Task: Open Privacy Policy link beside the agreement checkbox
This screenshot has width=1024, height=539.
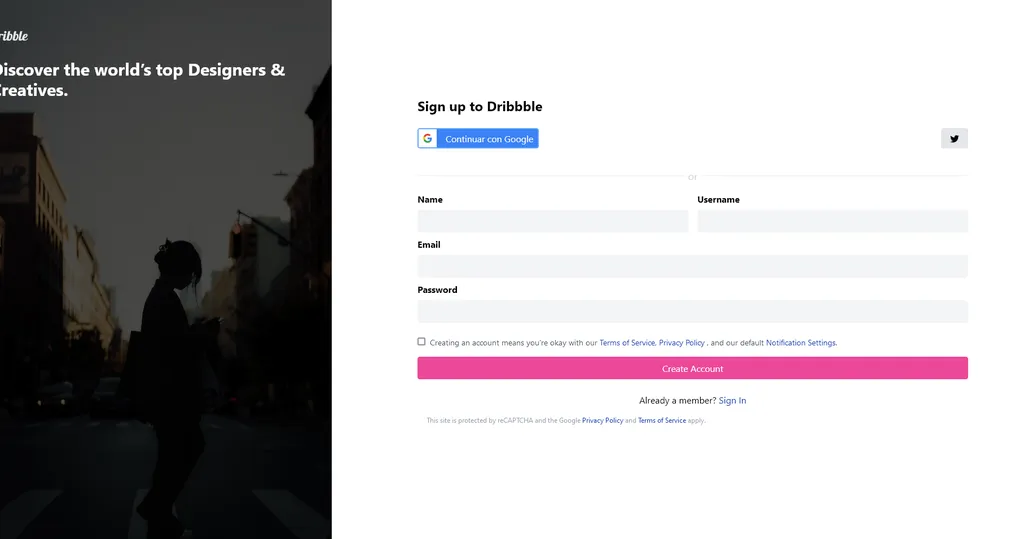Action: (682, 342)
